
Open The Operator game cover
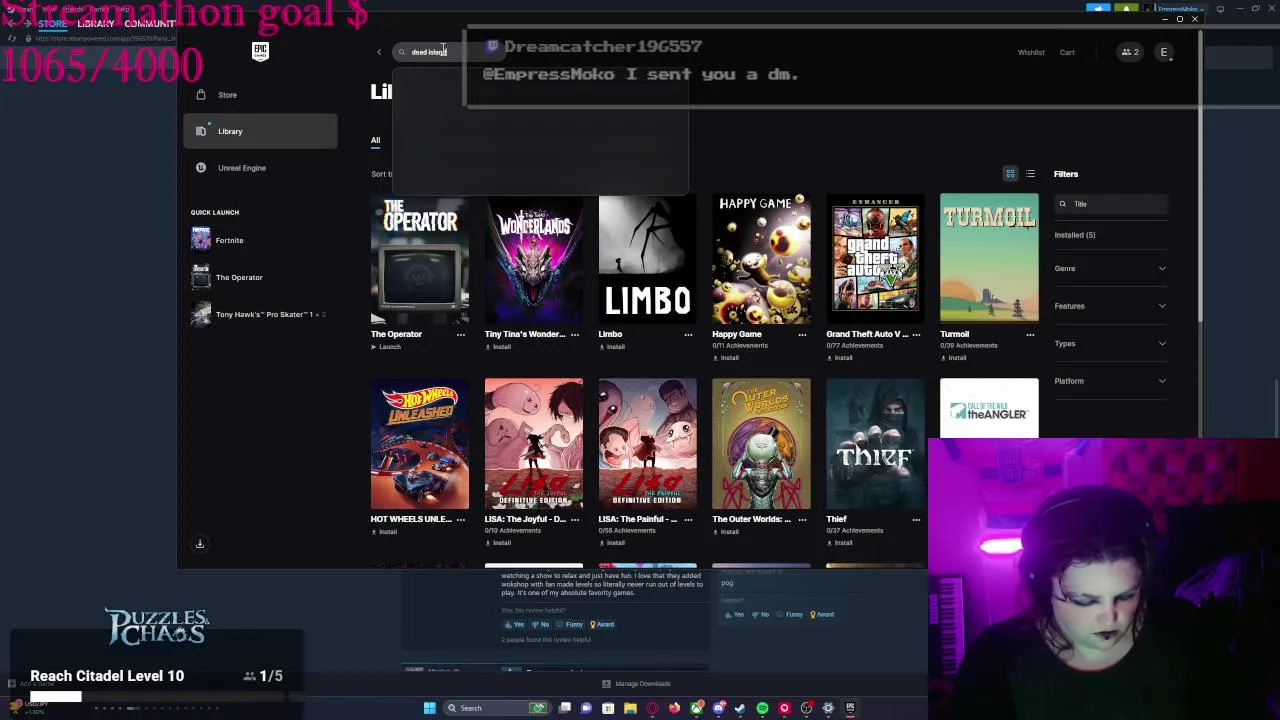pyautogui.click(x=420, y=259)
